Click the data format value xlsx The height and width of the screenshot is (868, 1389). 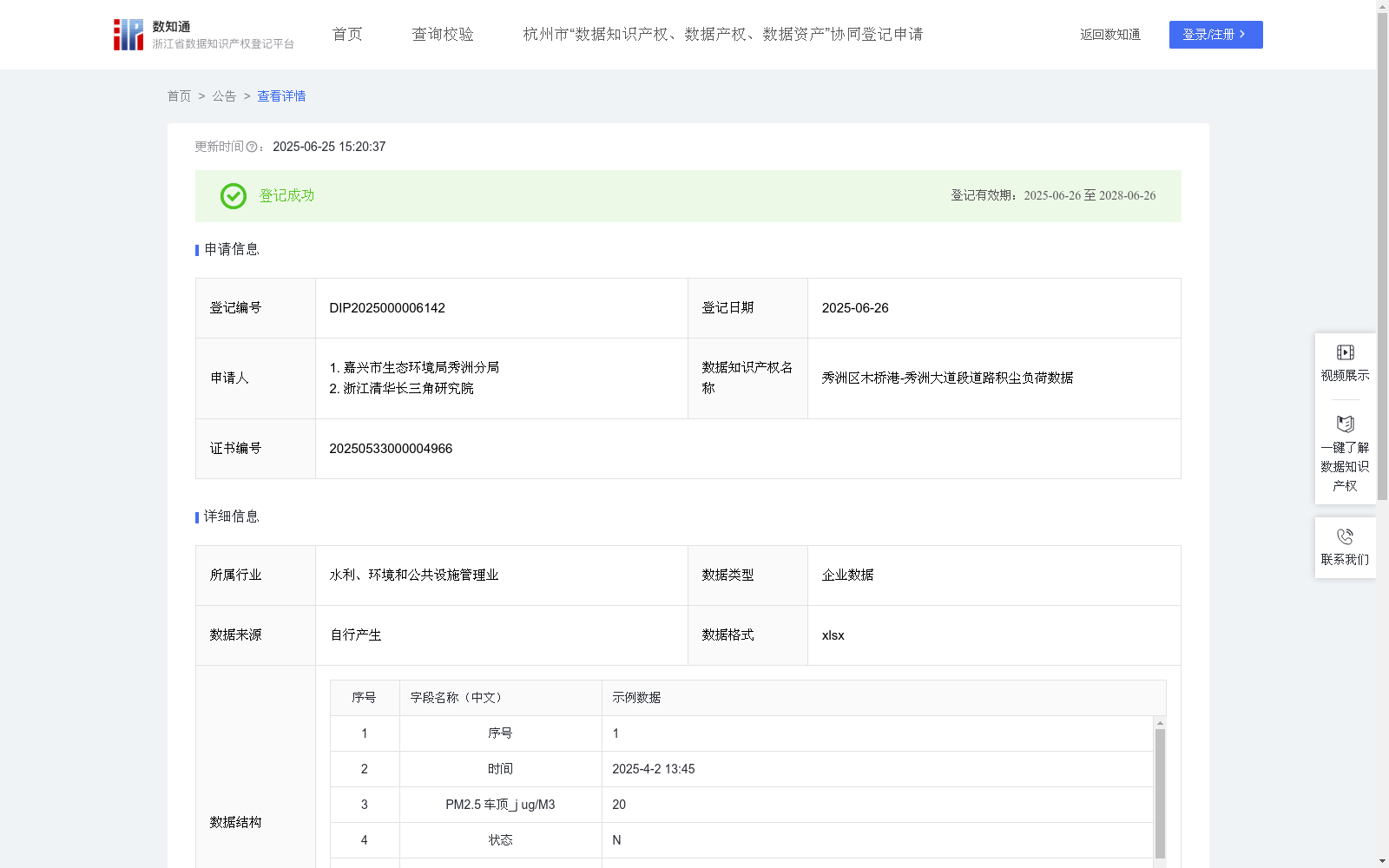coord(833,635)
